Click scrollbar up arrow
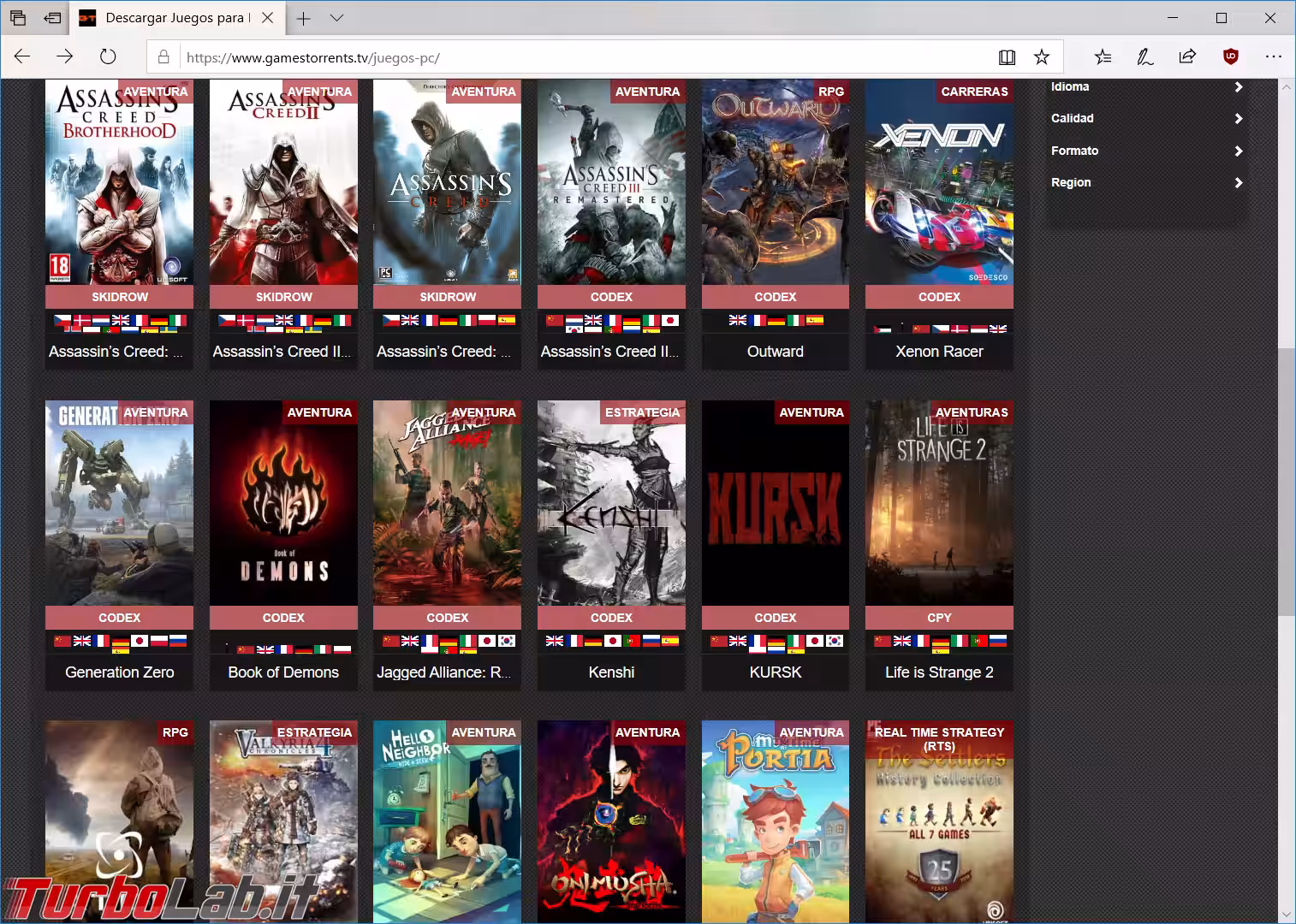Screen dimensions: 1296x924 (1286, 87)
